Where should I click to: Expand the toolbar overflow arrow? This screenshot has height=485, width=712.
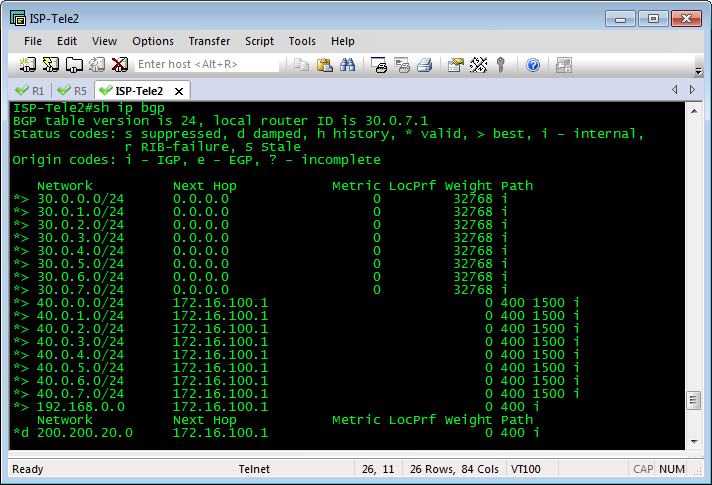pos(698,70)
